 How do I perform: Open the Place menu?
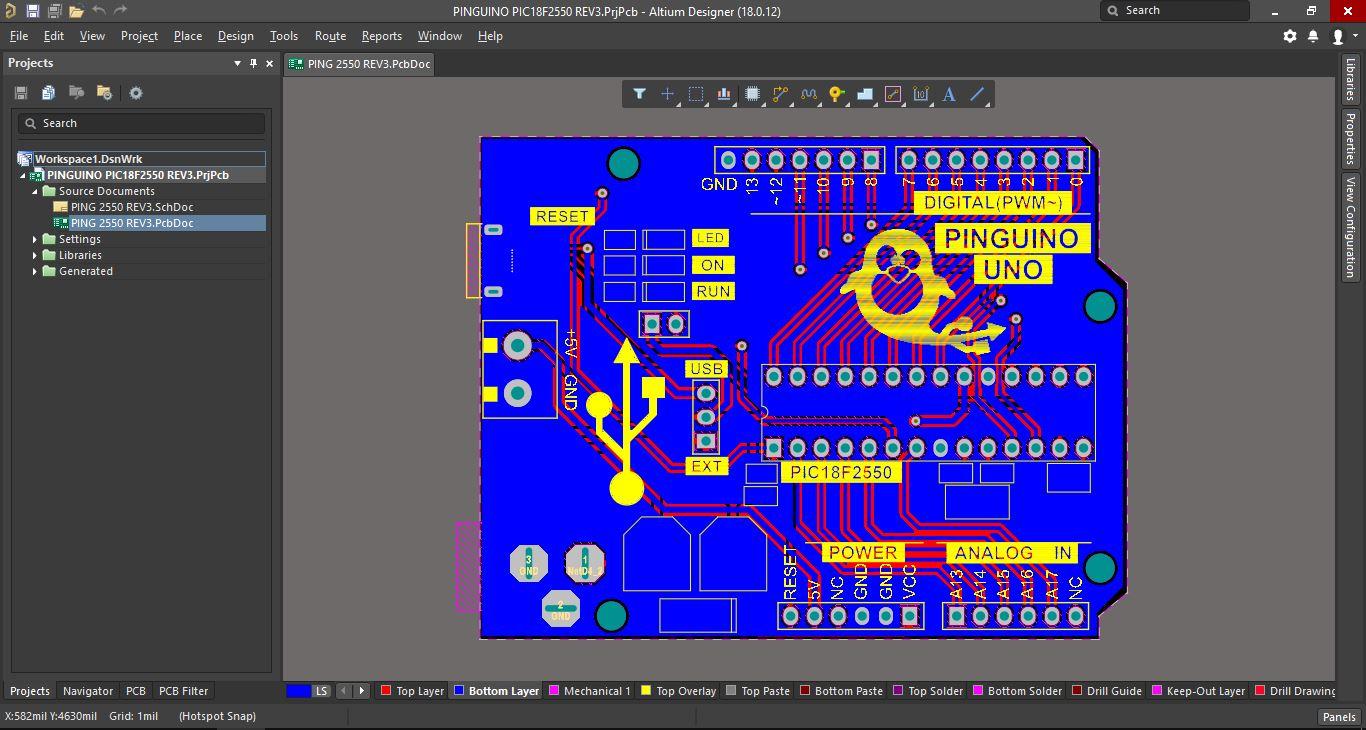tap(188, 36)
